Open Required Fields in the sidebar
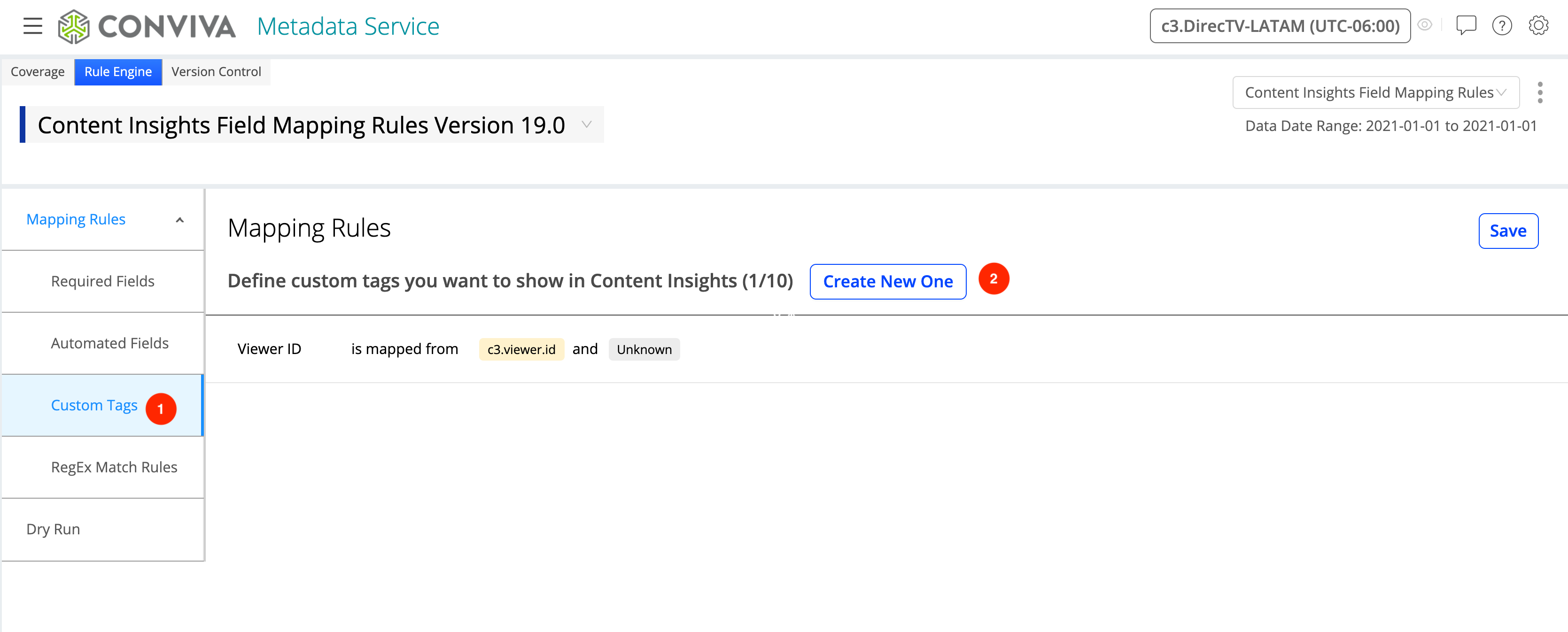Image resolution: width=1568 pixels, height=632 pixels. click(x=103, y=282)
